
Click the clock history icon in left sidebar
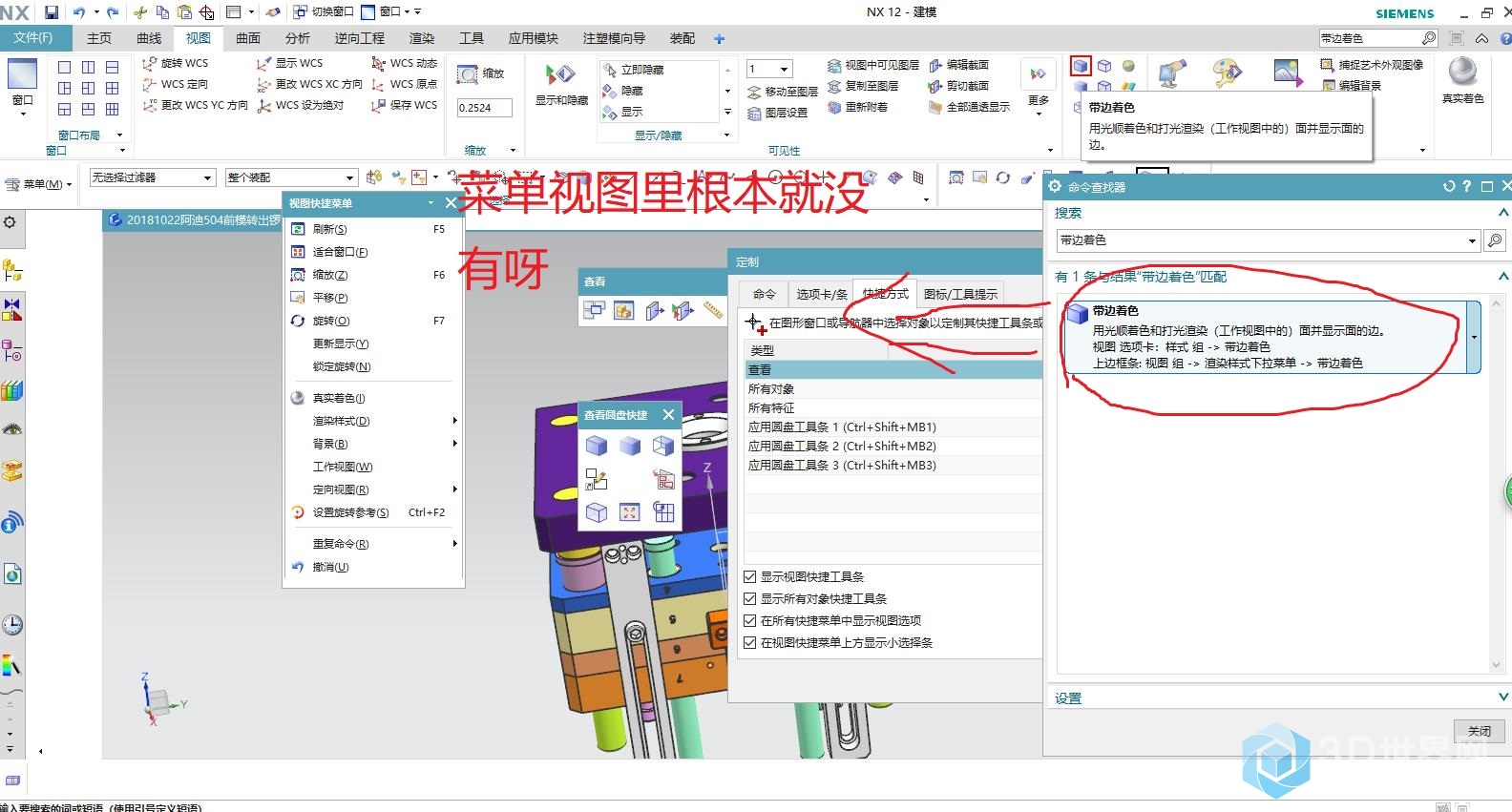(x=11, y=626)
